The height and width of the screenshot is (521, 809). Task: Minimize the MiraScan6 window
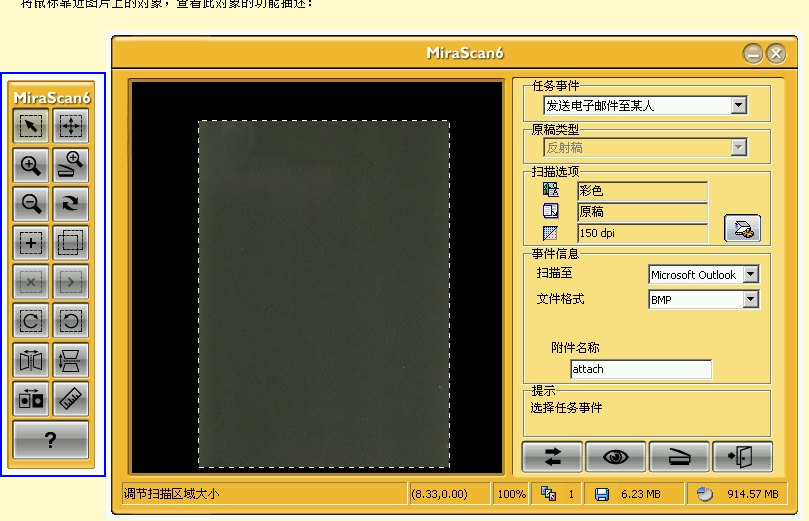[753, 54]
